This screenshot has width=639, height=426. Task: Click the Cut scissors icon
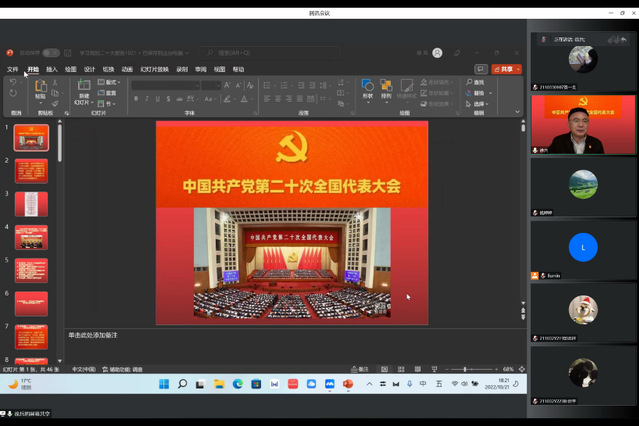point(55,82)
